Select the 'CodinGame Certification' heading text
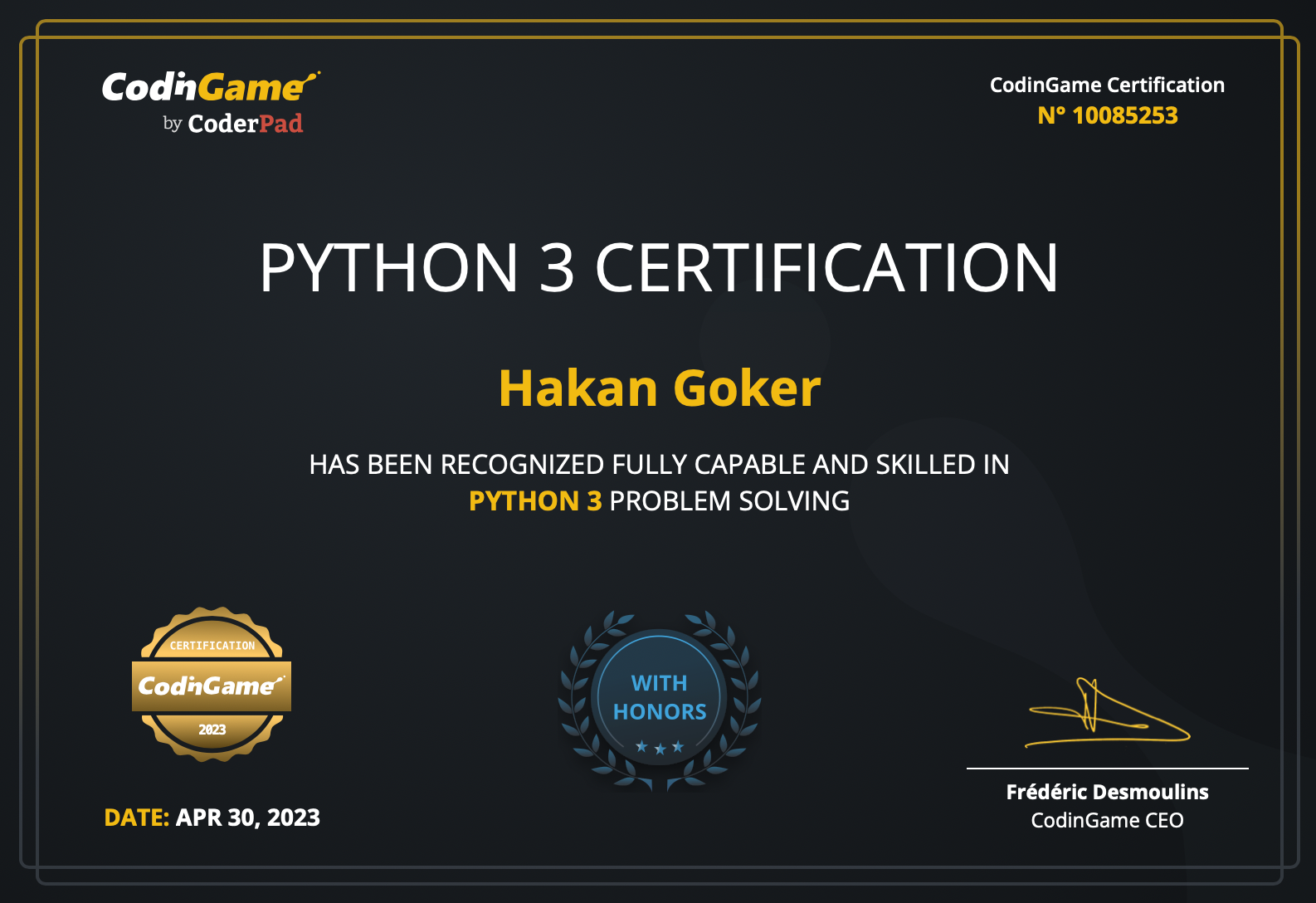Screen dimensions: 1316x903 [x=1107, y=85]
